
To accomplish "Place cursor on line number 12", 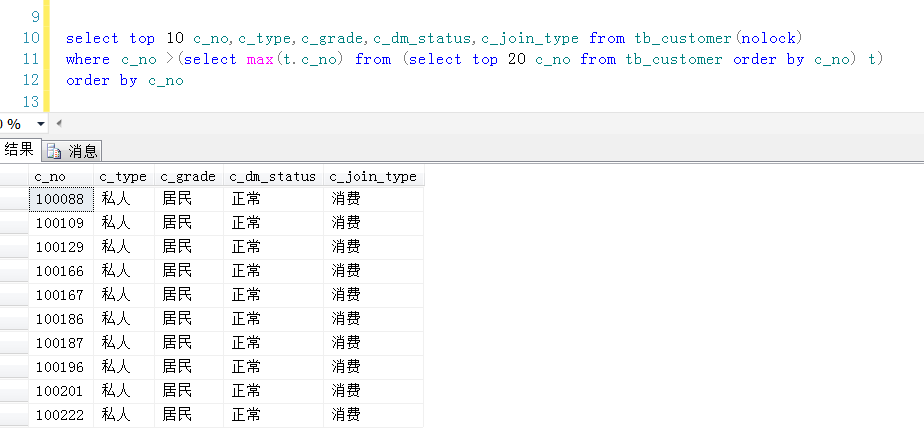I will tap(31, 80).
